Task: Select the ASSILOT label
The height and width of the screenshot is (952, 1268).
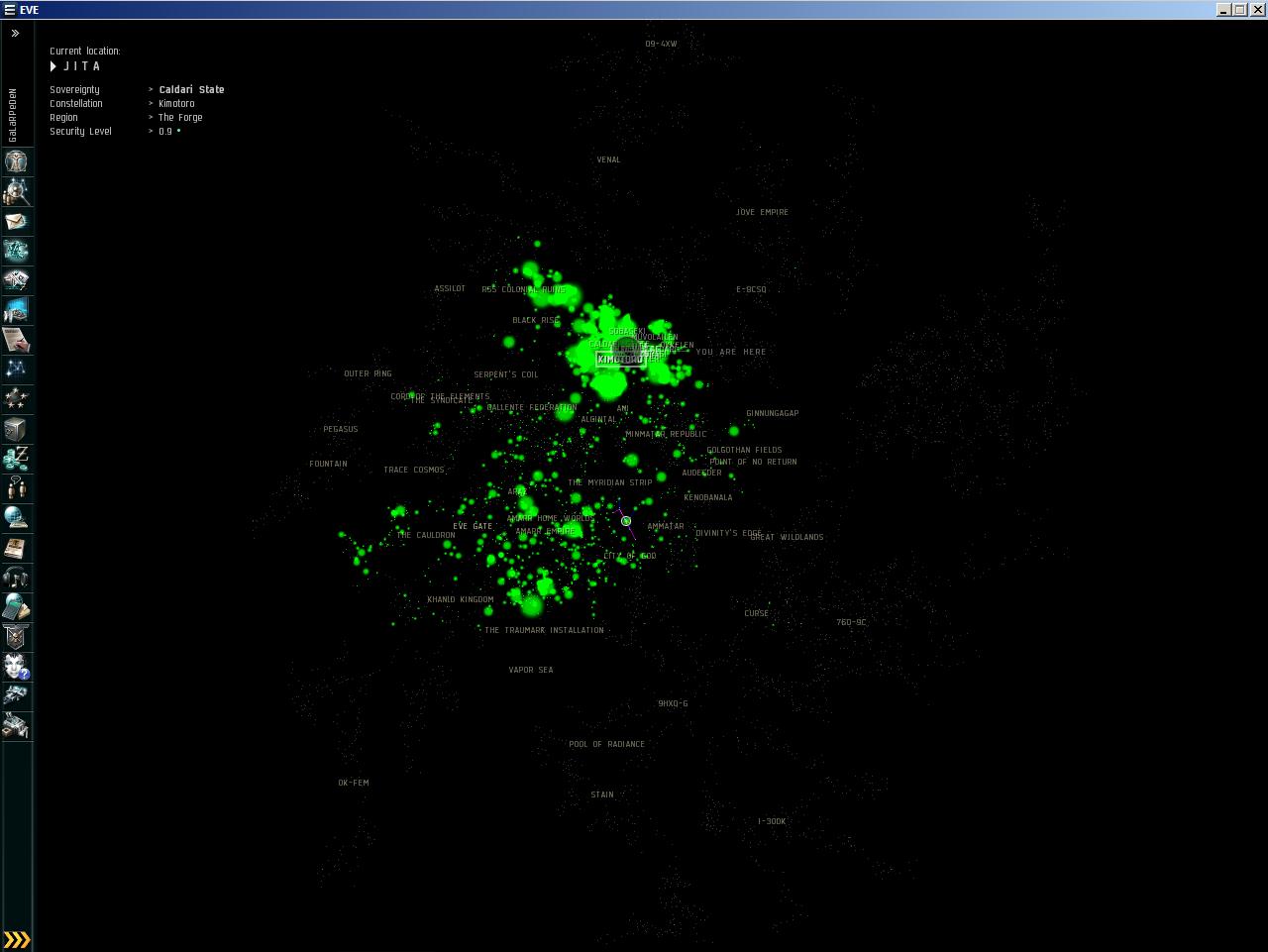Action: pyautogui.click(x=450, y=288)
